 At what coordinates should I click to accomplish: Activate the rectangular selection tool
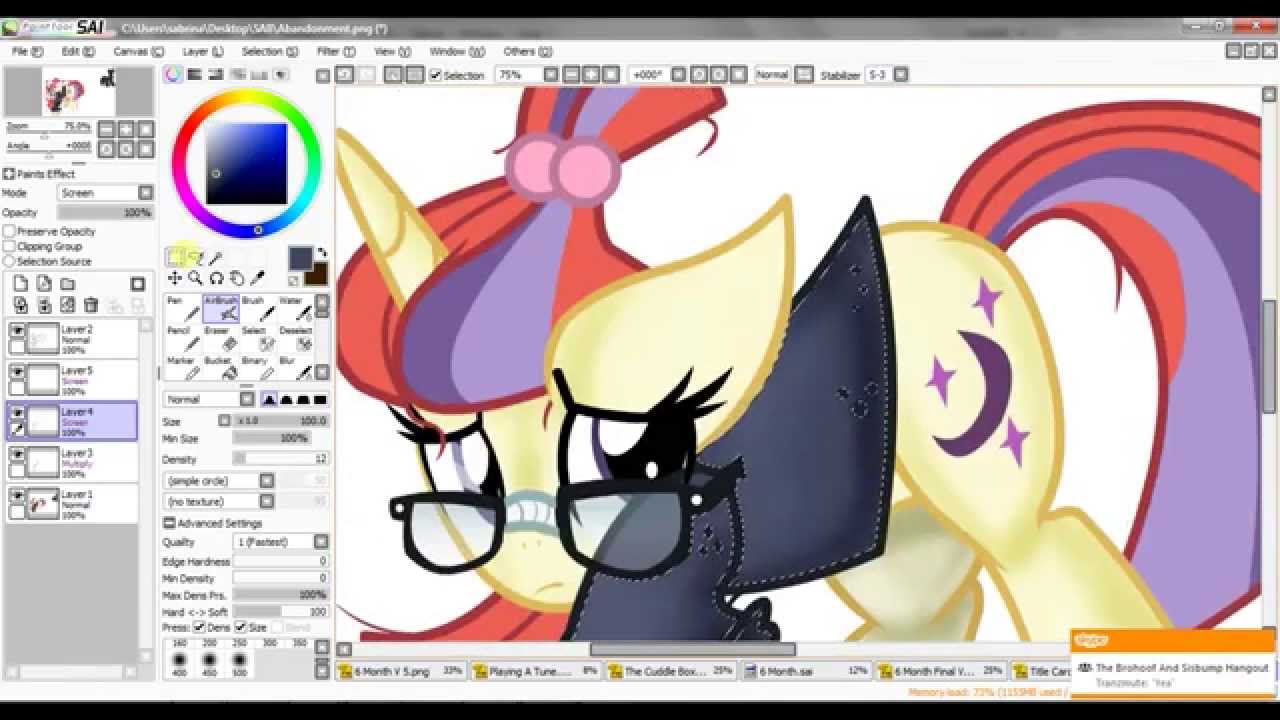click(175, 257)
